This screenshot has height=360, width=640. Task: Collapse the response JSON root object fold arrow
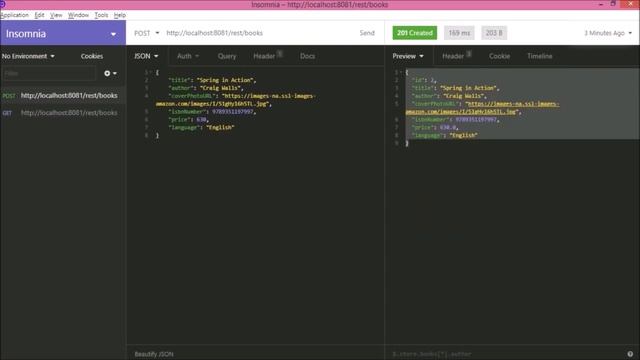click(401, 72)
